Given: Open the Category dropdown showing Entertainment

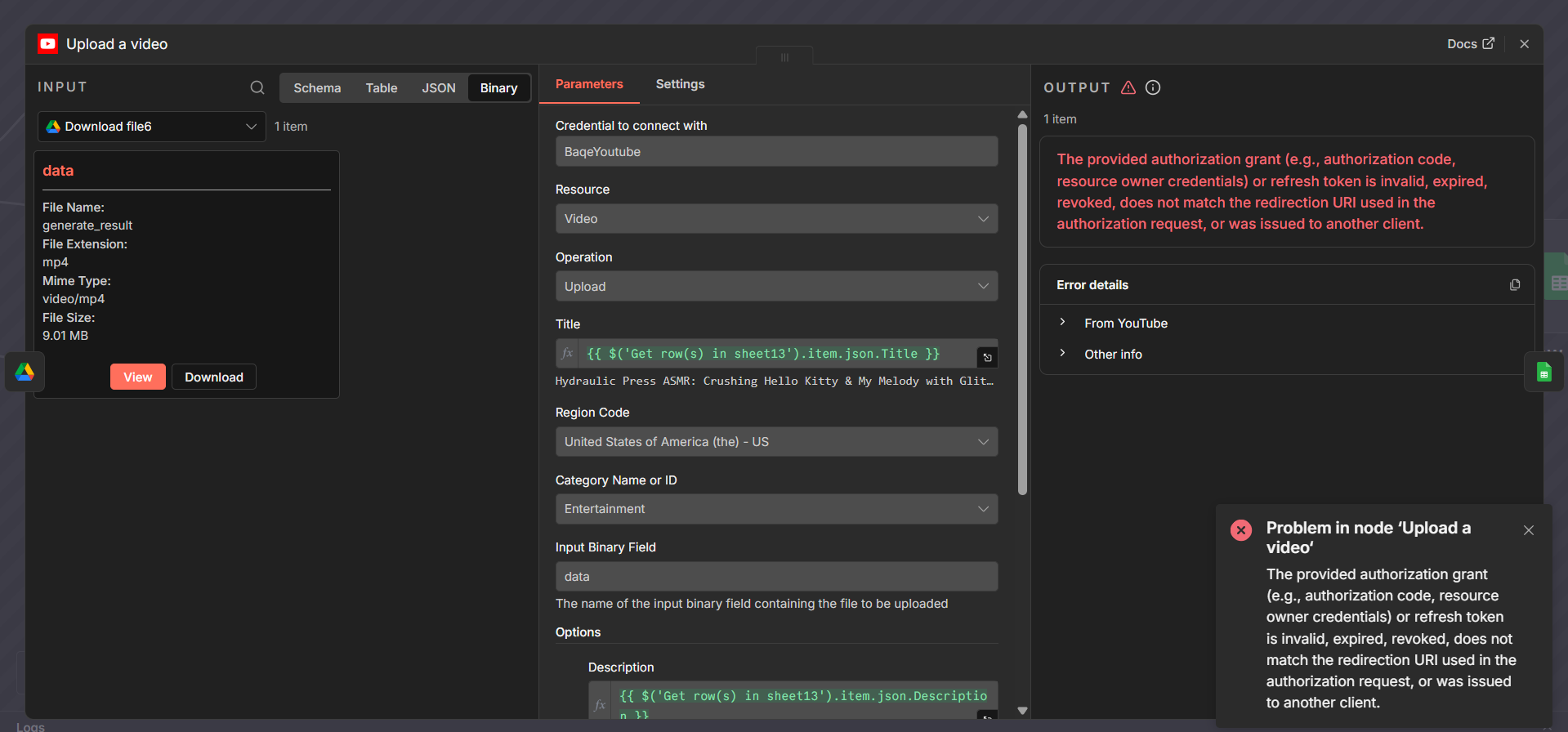Looking at the screenshot, I should pos(775,509).
